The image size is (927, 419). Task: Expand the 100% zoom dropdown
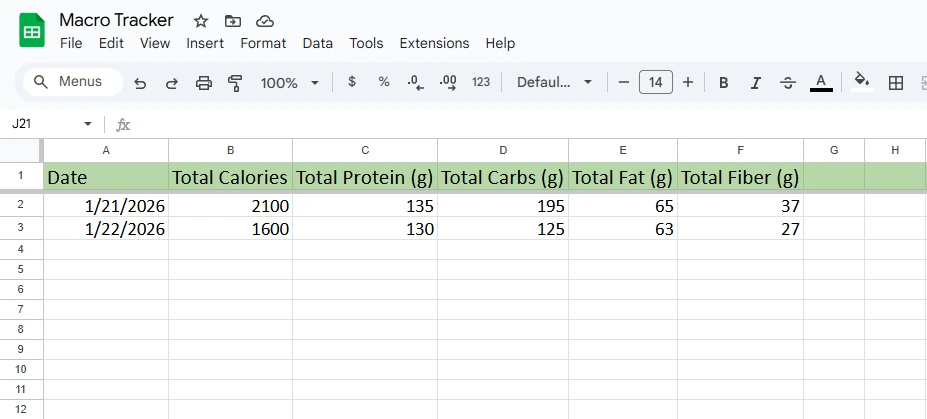[x=290, y=83]
